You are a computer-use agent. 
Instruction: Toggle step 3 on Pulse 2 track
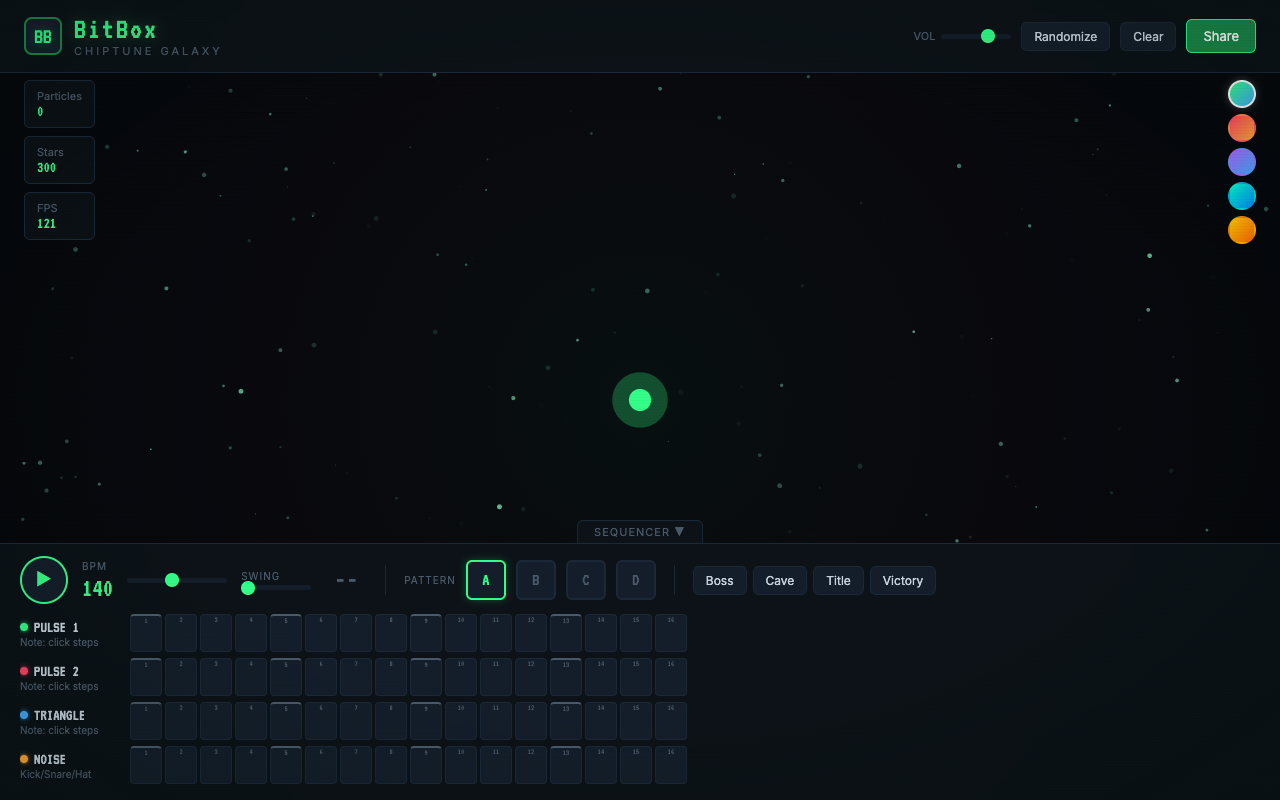[216, 677]
